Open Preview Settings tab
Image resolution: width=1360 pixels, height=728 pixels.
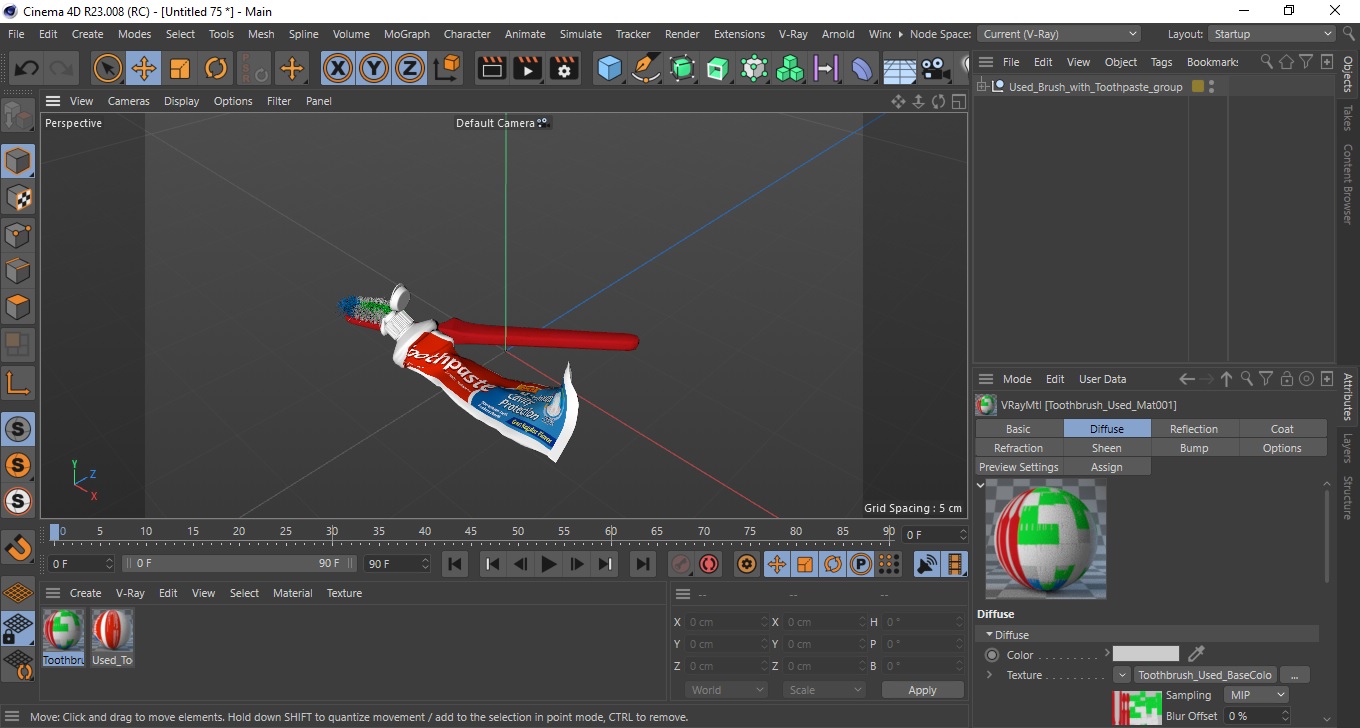click(1018, 467)
